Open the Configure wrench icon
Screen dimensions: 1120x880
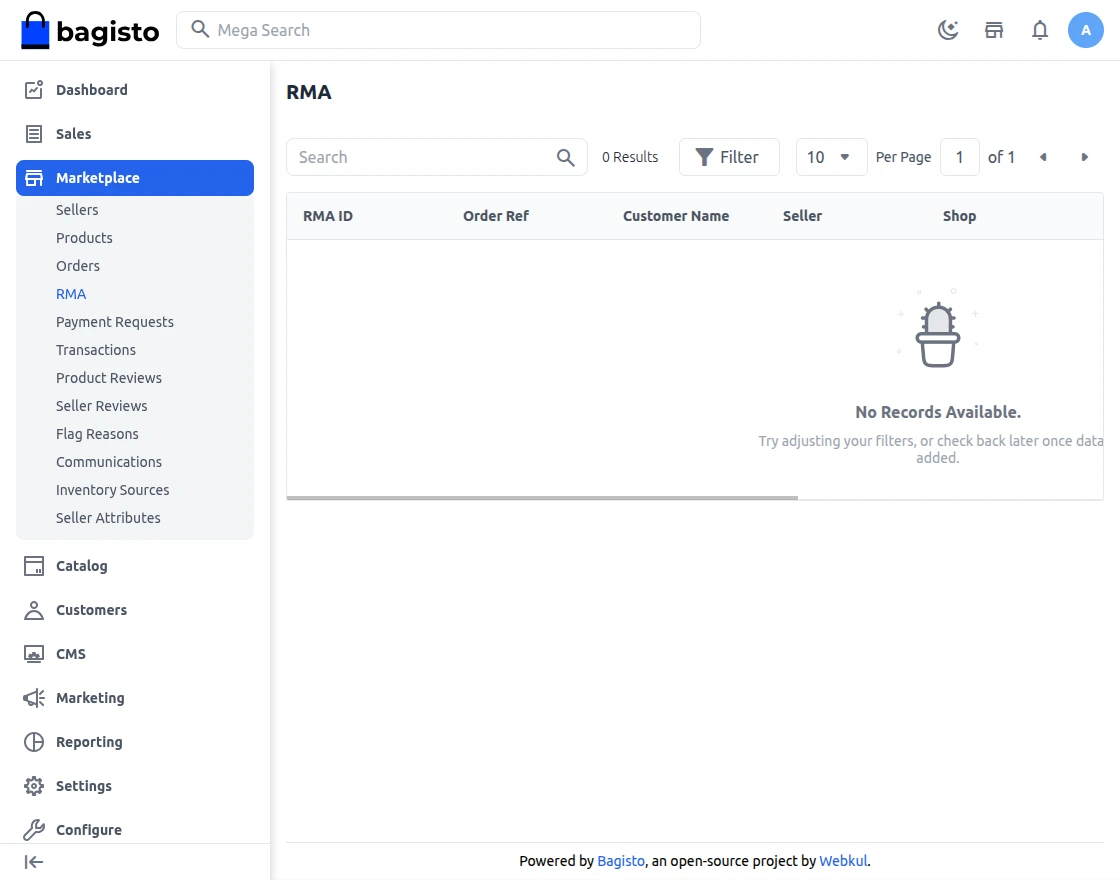[x=34, y=830]
